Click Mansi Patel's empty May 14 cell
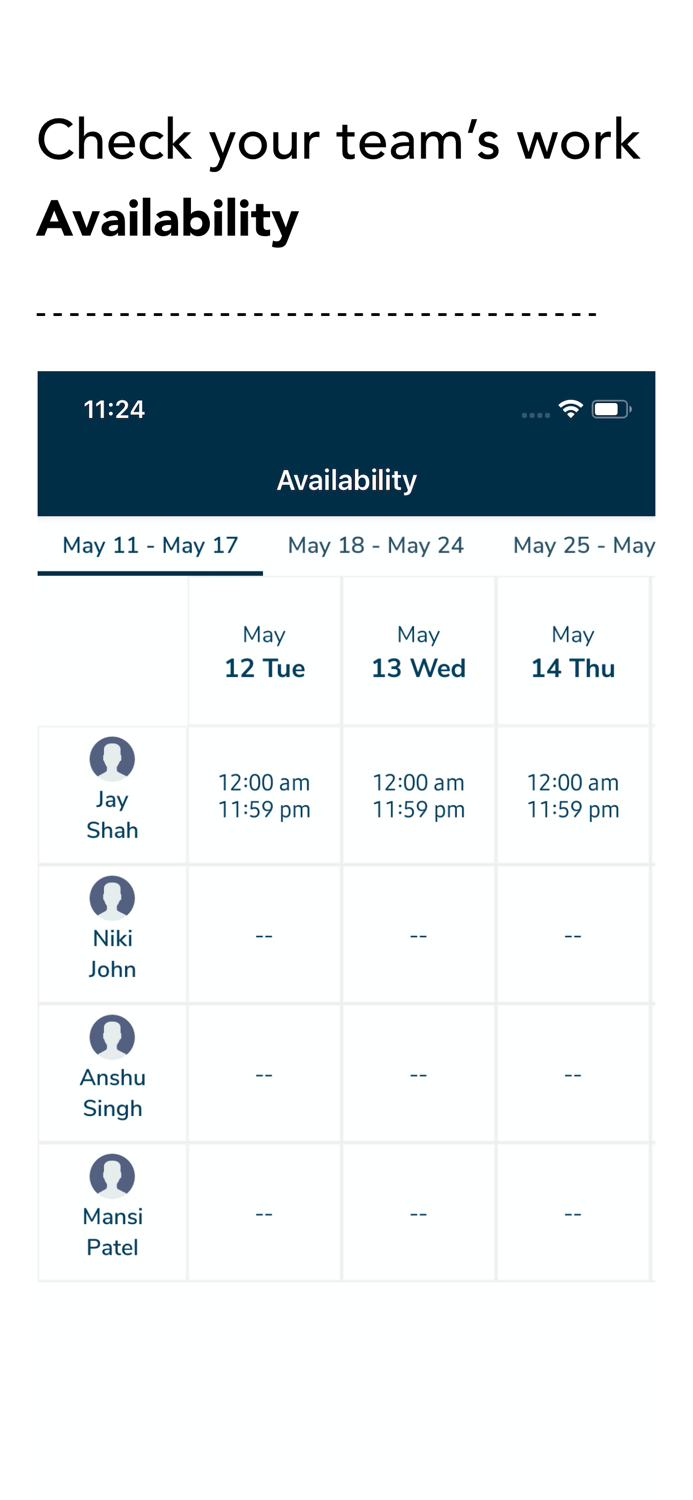This screenshot has width=693, height=1500. 573,1212
